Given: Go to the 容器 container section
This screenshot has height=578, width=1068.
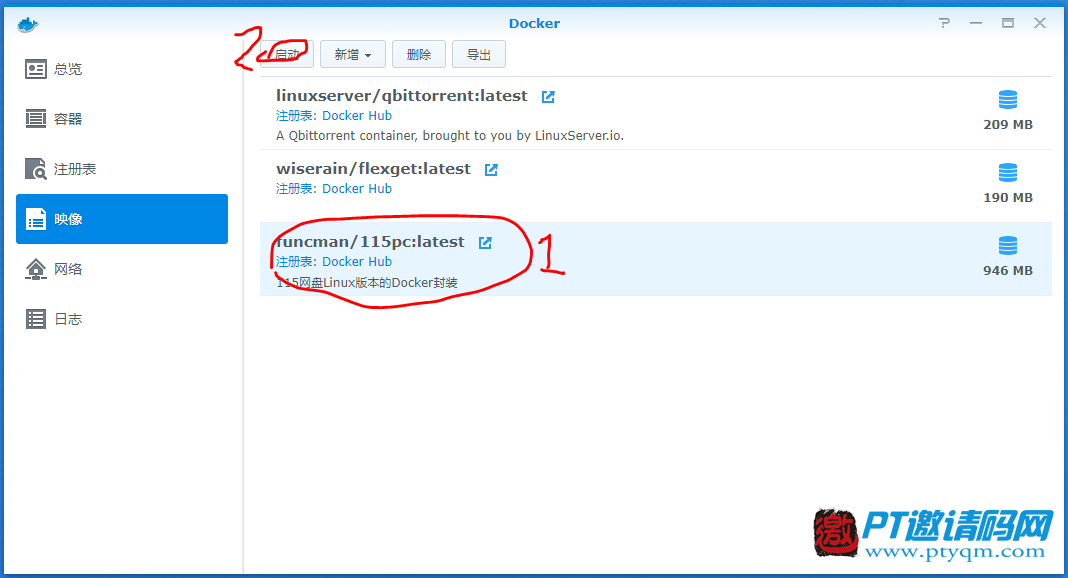Looking at the screenshot, I should click(122, 118).
